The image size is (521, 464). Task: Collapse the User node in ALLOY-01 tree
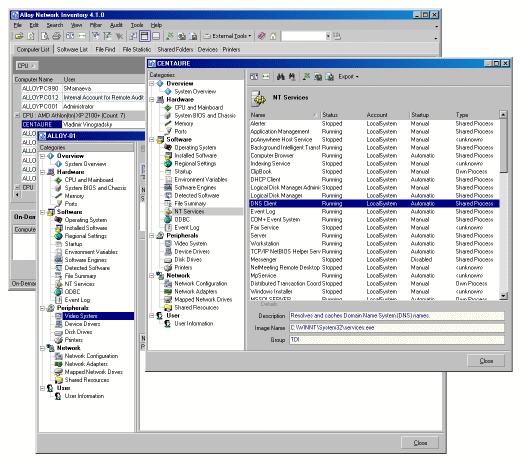point(43,388)
